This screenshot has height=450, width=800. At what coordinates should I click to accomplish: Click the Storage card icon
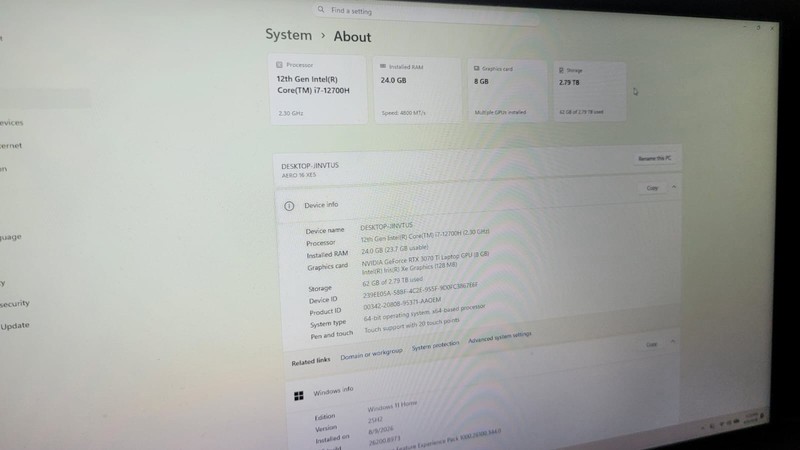click(561, 70)
